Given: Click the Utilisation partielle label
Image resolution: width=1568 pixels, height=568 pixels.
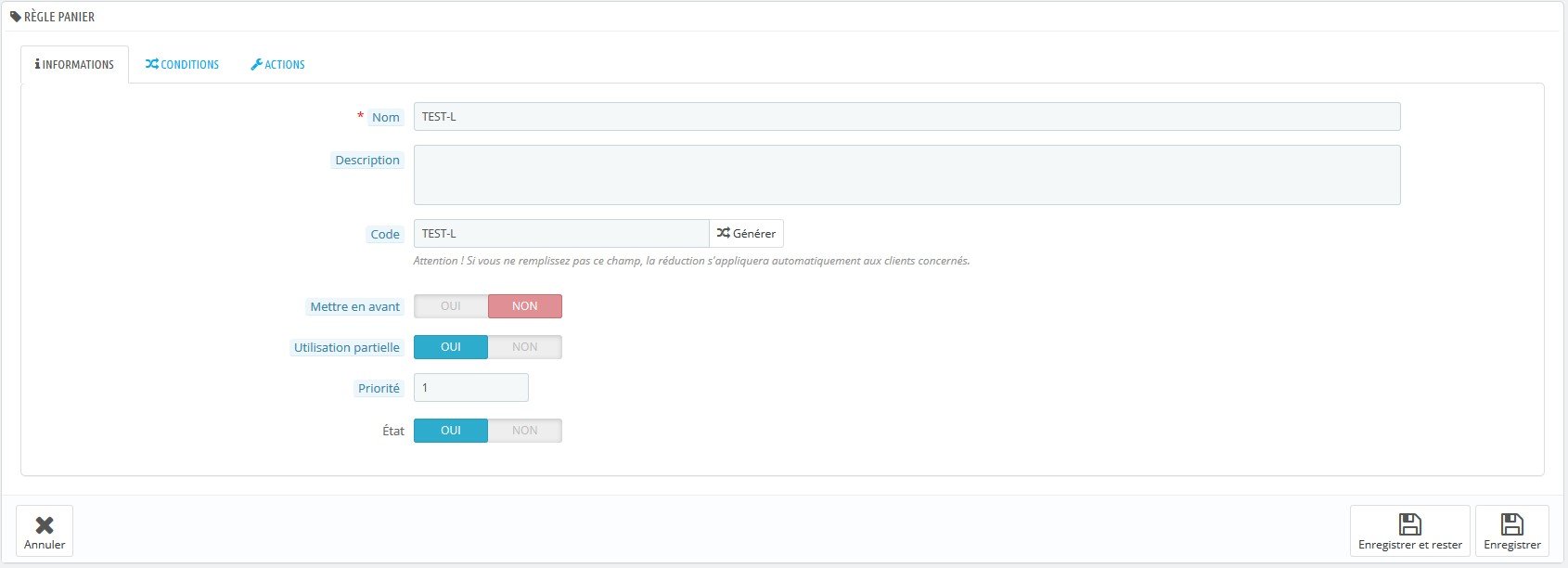Looking at the screenshot, I should (347, 348).
